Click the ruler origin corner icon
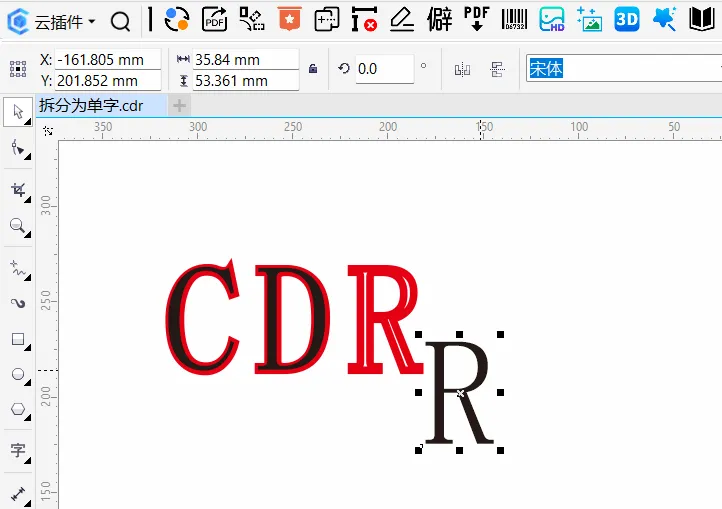Viewport: 722px width, 509px height. [x=48, y=131]
